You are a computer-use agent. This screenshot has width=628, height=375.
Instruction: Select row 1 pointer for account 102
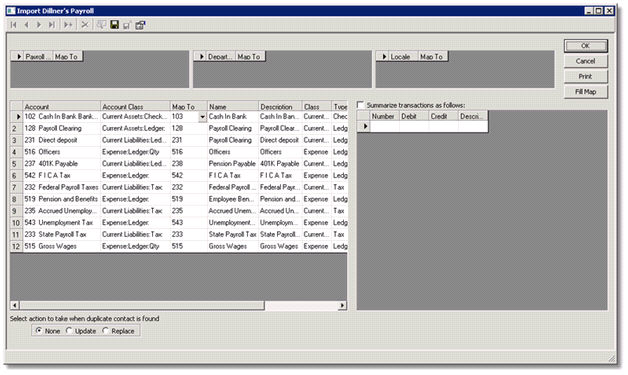click(17, 117)
